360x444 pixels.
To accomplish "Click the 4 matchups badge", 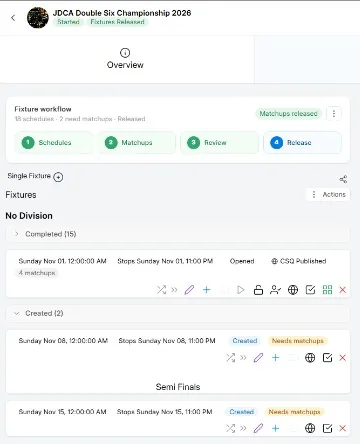I will tap(37, 273).
